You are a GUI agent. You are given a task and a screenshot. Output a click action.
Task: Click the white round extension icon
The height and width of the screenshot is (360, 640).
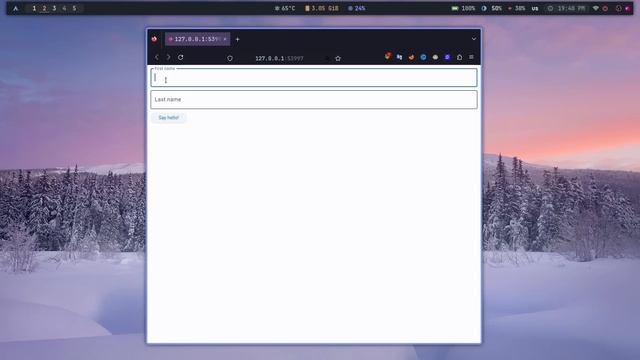[x=436, y=57]
